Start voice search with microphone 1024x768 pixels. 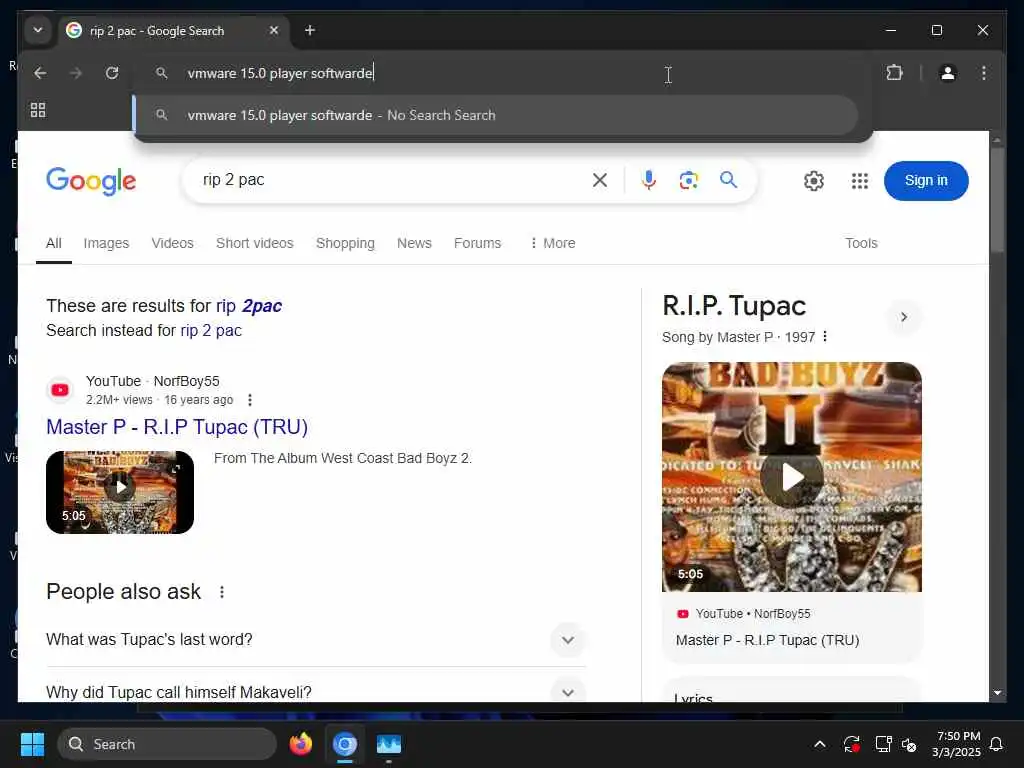tap(648, 180)
